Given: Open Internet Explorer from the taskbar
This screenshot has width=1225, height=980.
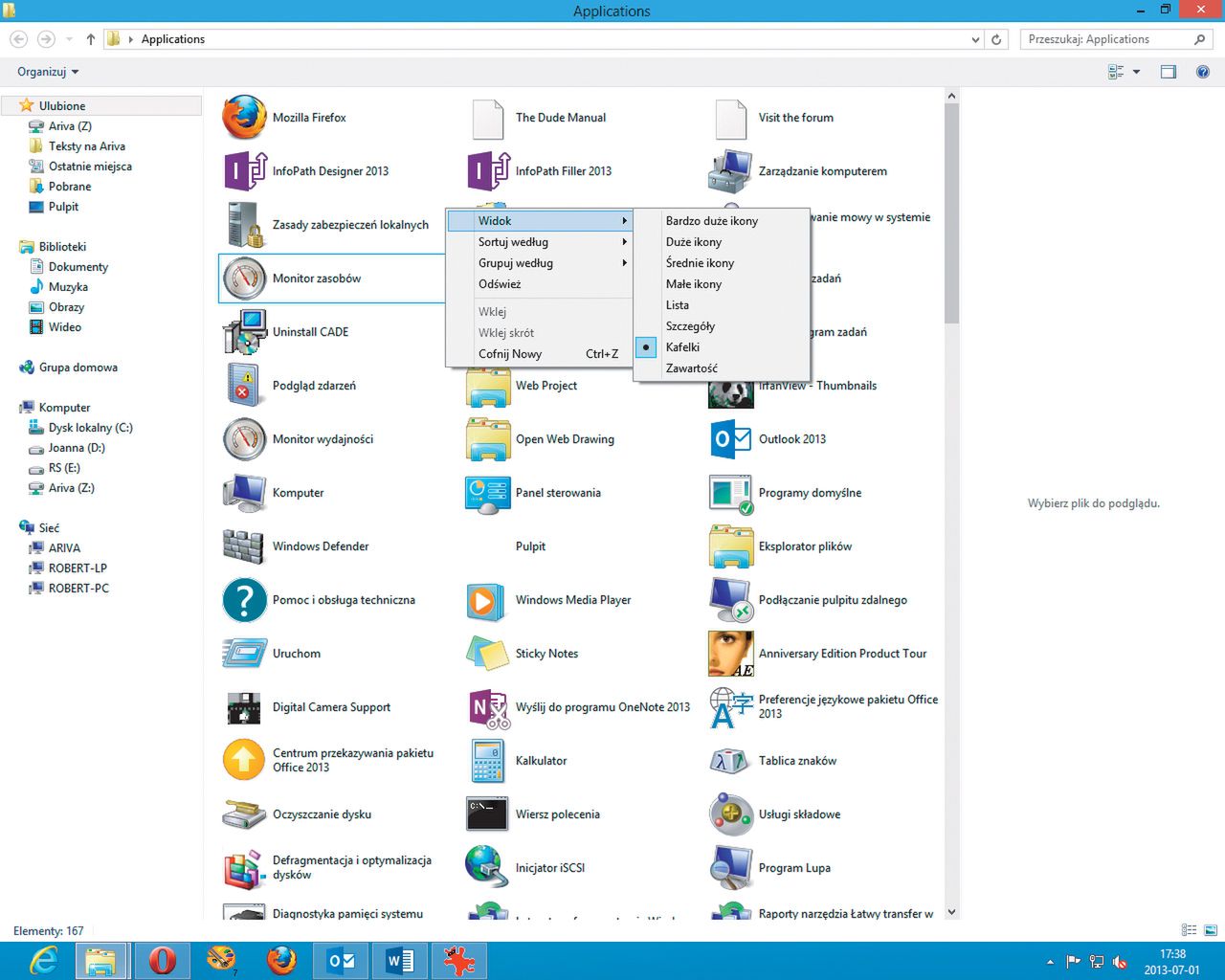Looking at the screenshot, I should [44, 960].
